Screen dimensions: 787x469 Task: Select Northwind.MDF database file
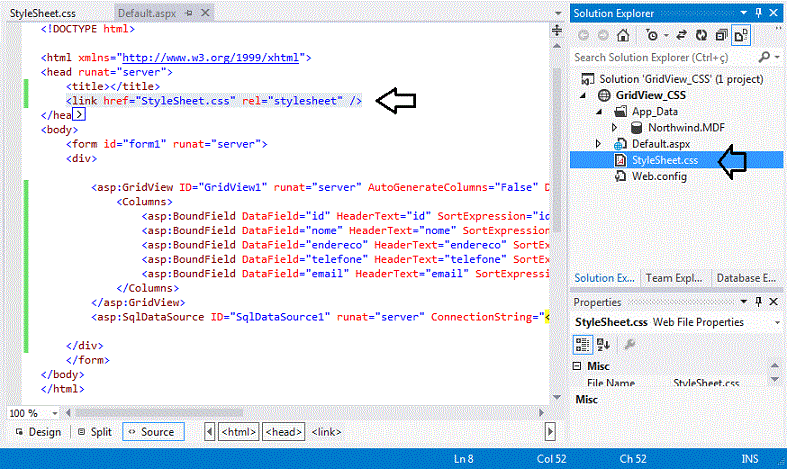(x=686, y=128)
